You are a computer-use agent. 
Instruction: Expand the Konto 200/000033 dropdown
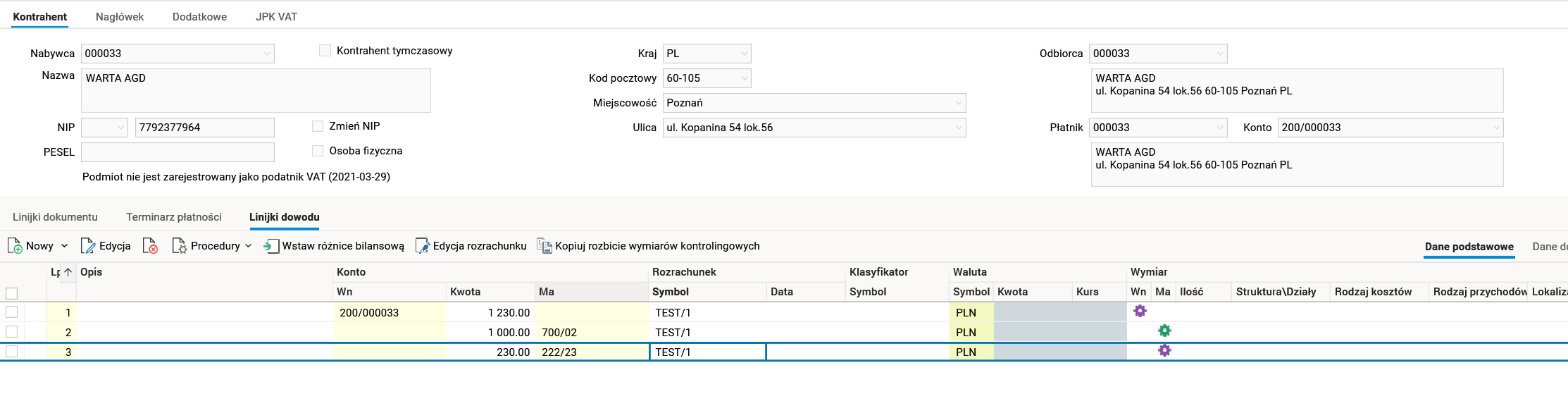[x=1495, y=128]
